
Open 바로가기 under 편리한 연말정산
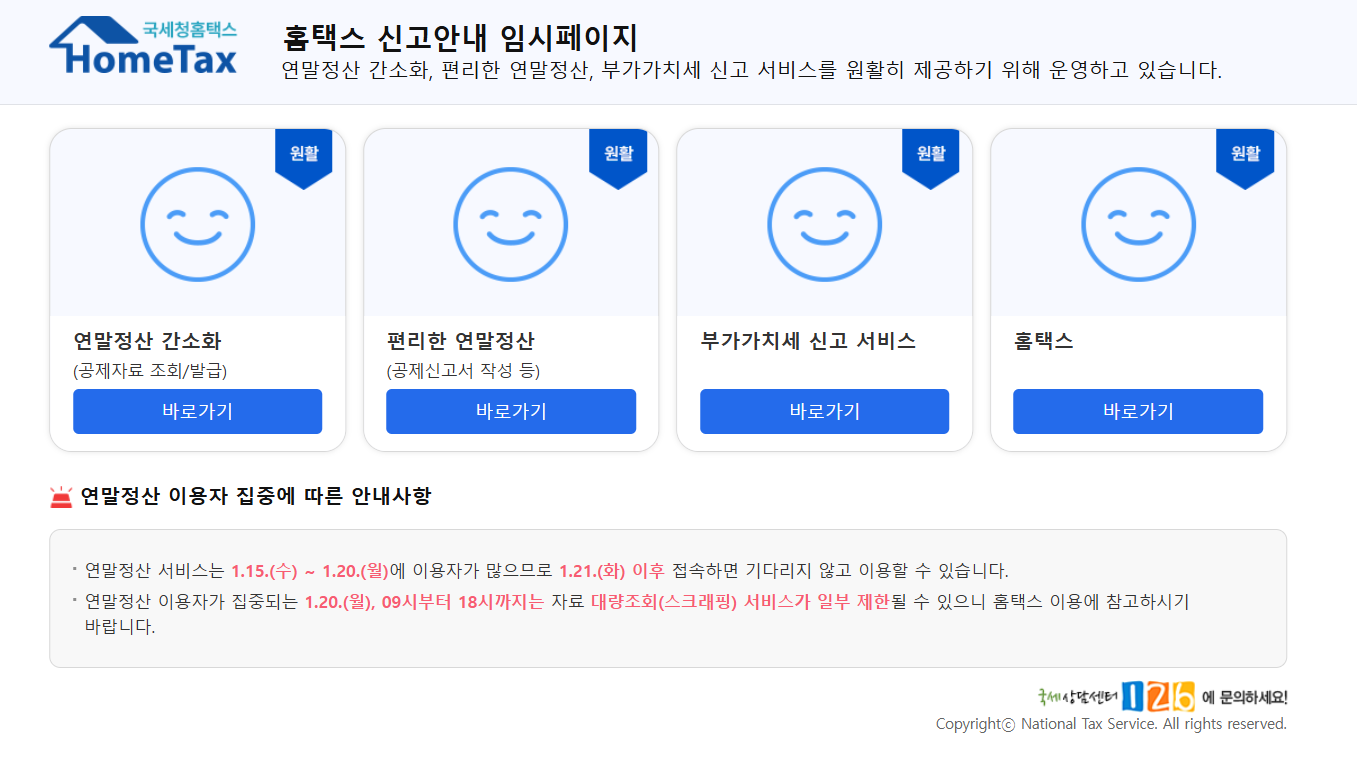pyautogui.click(x=511, y=411)
